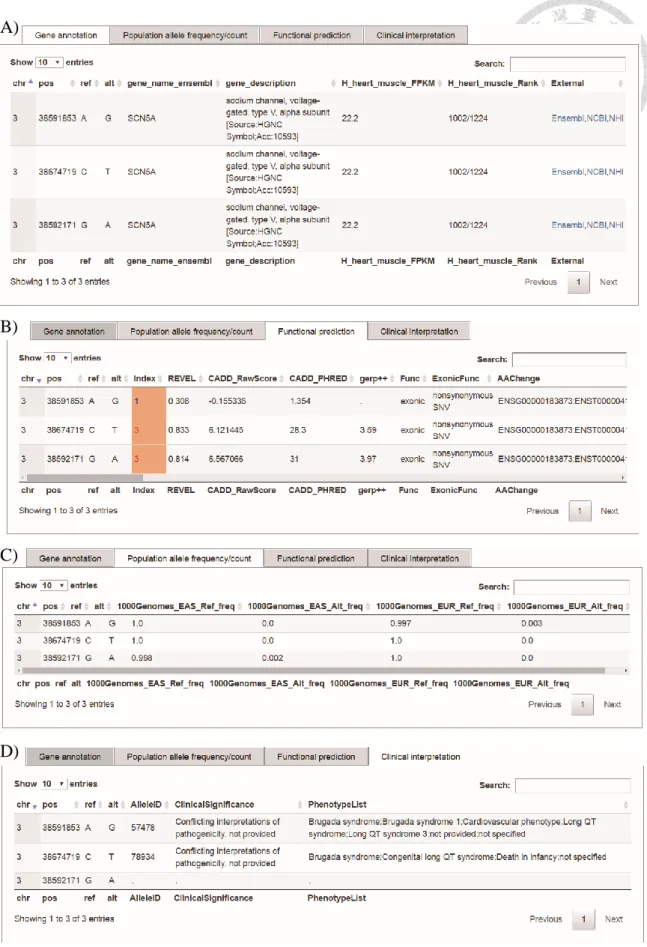Screen dimensions: 647x947
Task: Open external links for position 38591853
Action: tap(587, 118)
